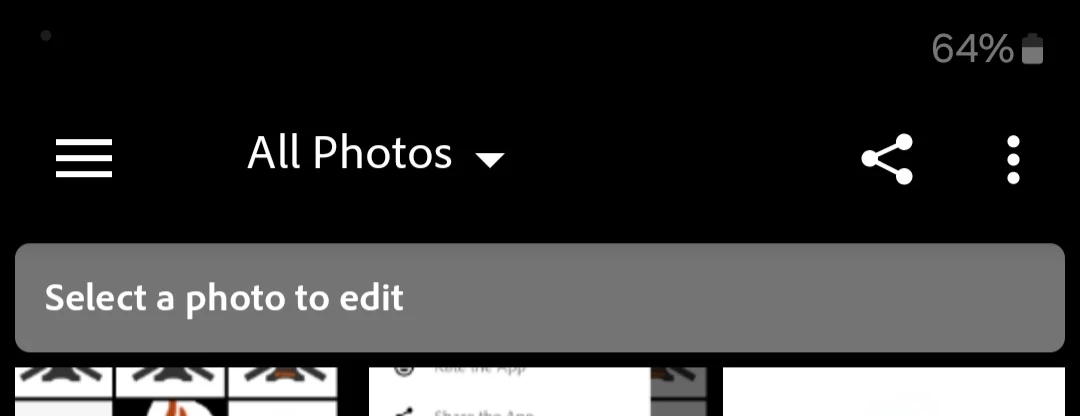
Task: Tap the orange logo inside the first thumbnail
Action: point(171,408)
